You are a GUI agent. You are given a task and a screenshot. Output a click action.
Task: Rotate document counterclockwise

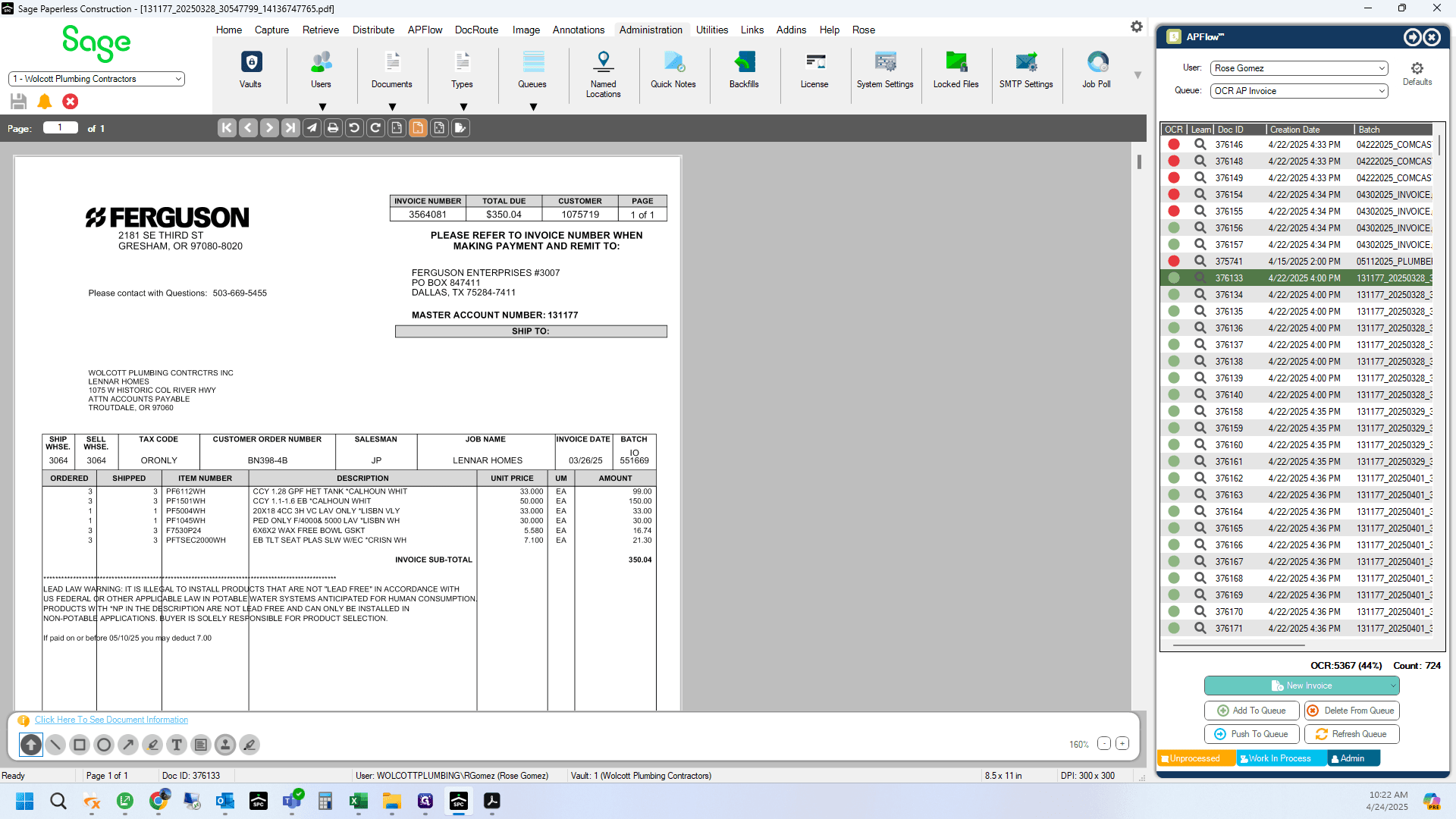coord(354,128)
